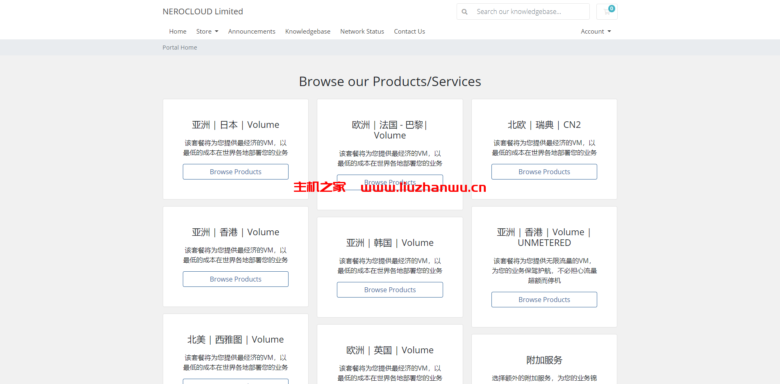Click the Portal Home breadcrumb
Image resolution: width=780 pixels, height=384 pixels.
point(180,48)
